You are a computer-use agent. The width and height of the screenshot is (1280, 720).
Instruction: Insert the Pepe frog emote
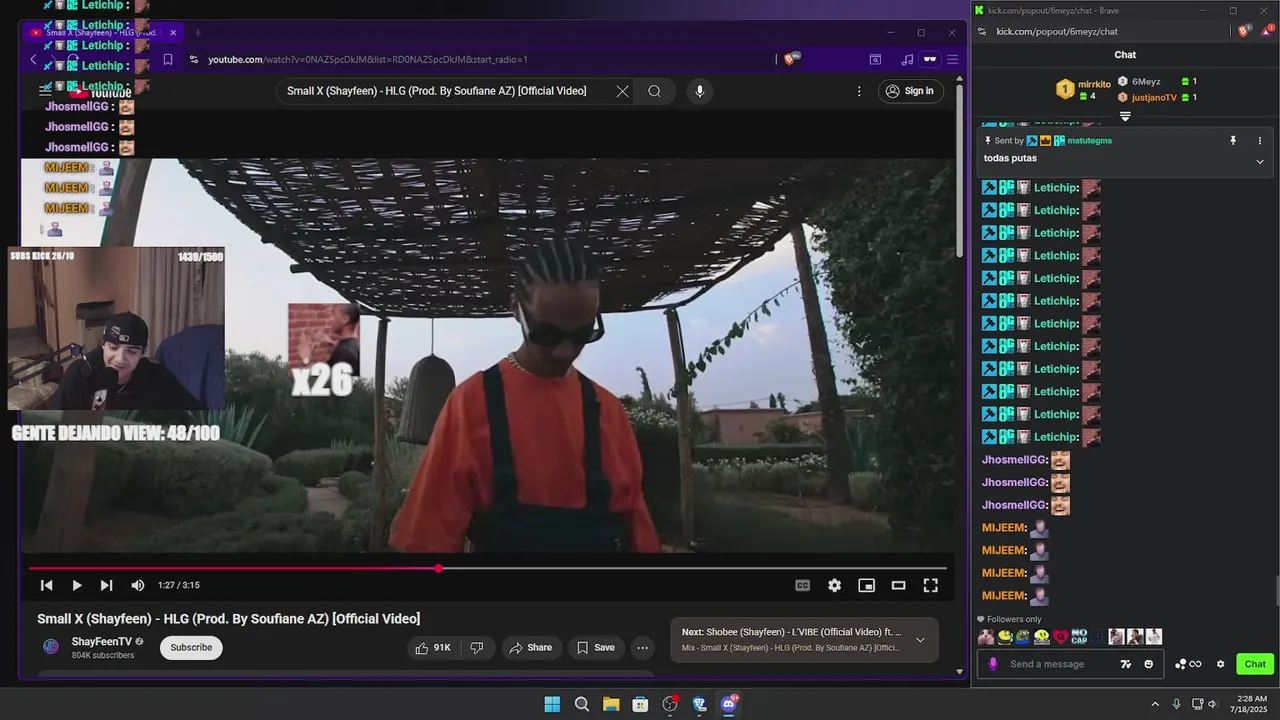(x=1023, y=636)
